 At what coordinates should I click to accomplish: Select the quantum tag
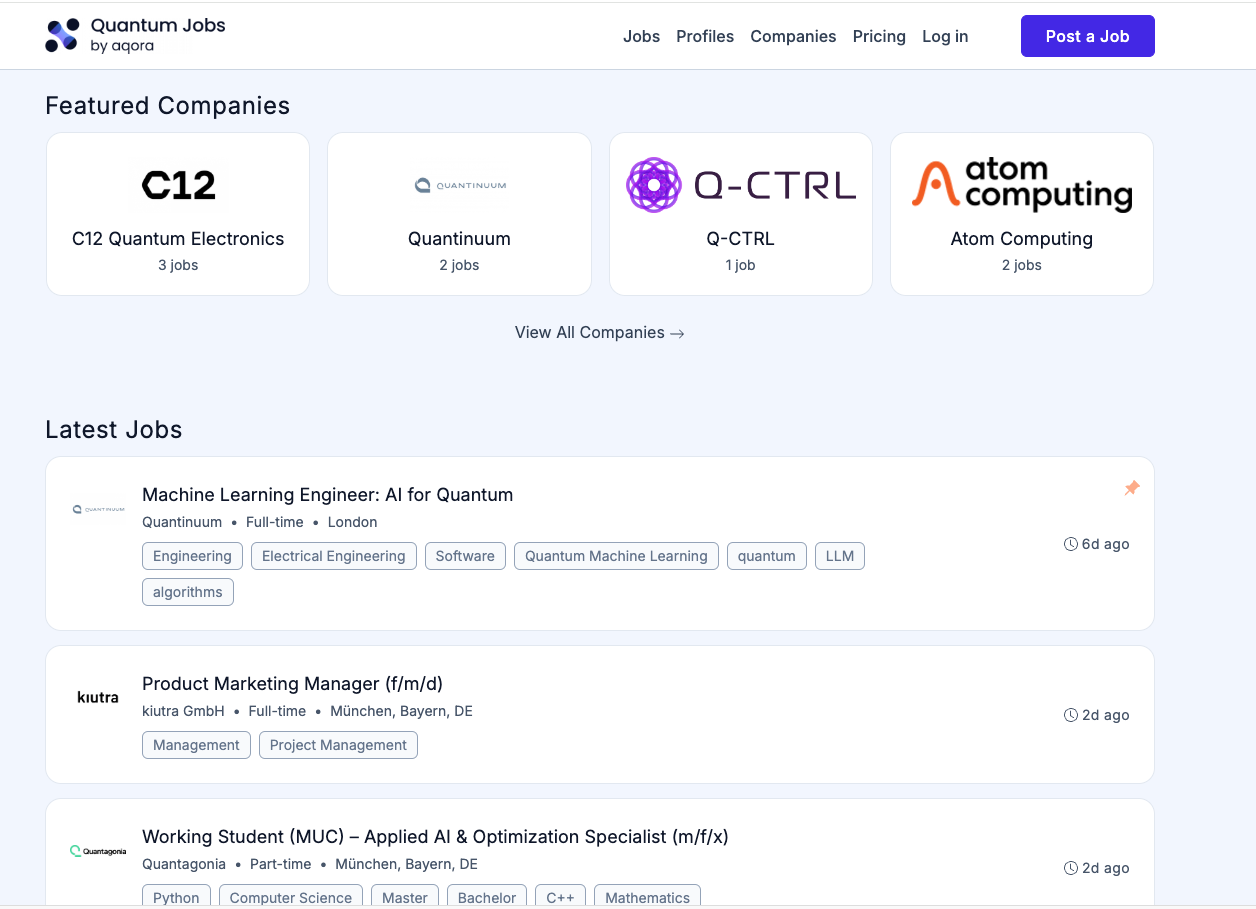pyautogui.click(x=767, y=556)
